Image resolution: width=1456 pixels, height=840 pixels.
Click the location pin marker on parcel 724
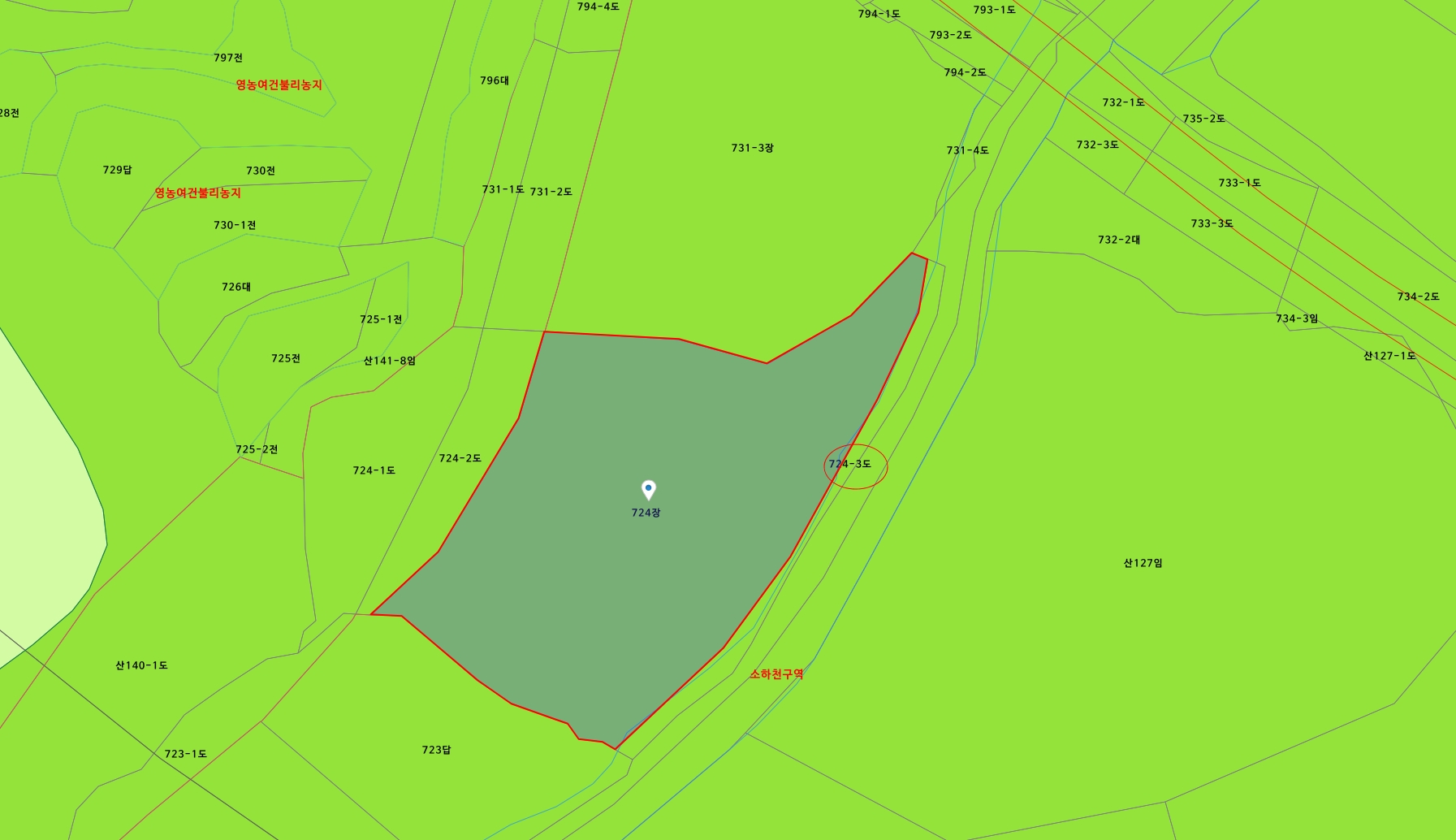pos(648,490)
